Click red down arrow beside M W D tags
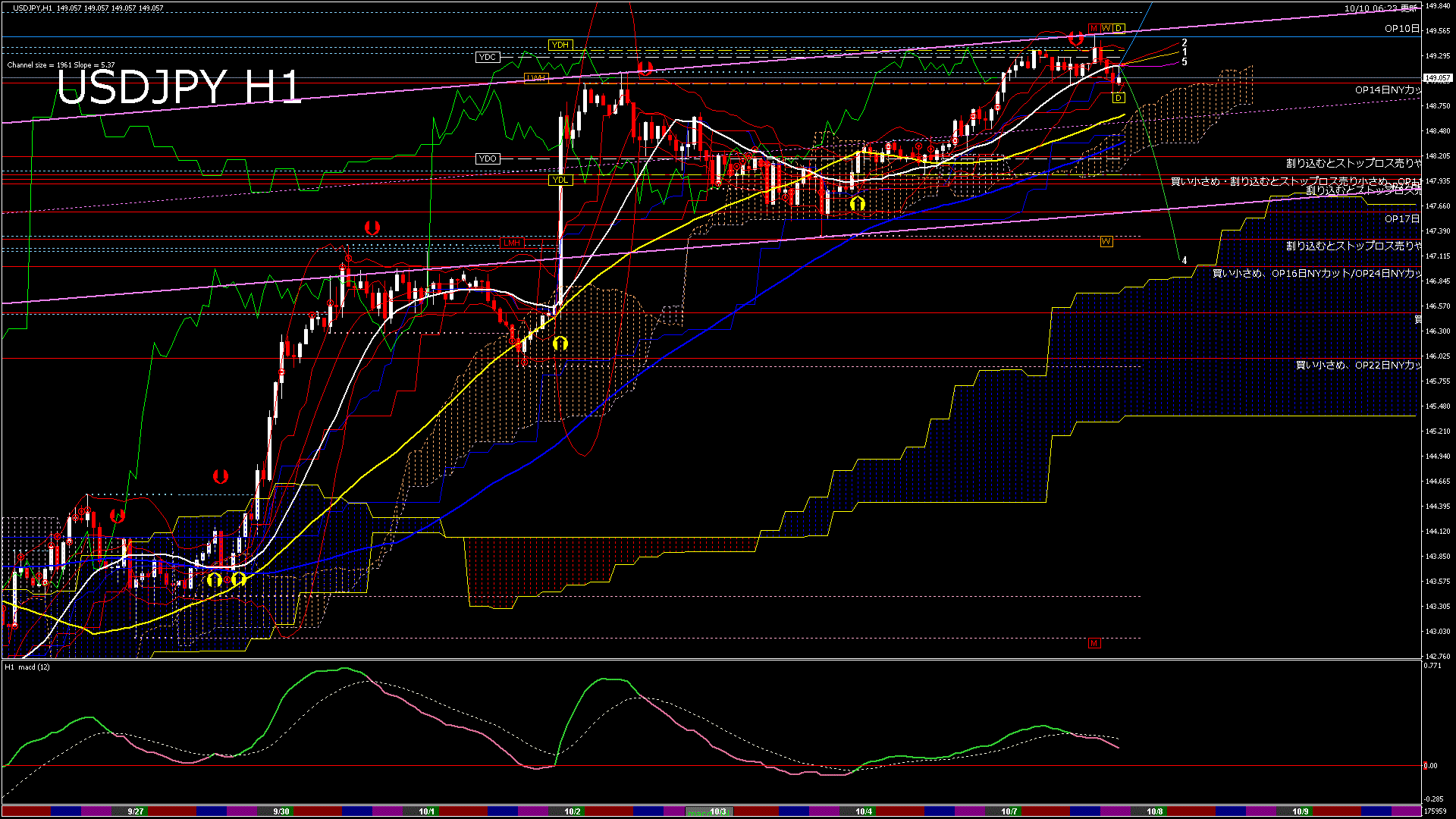The image size is (1456, 819). pyautogui.click(x=1075, y=37)
